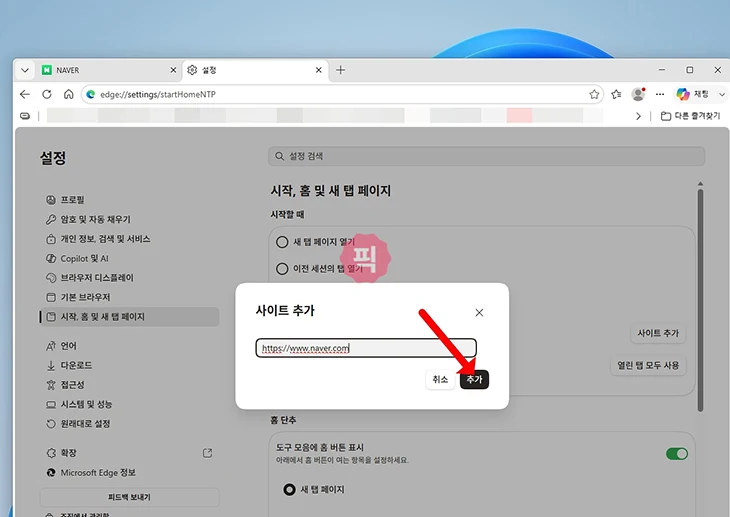This screenshot has width=730, height=517.
Task: Click the home icon in toolbar
Action: (68, 95)
